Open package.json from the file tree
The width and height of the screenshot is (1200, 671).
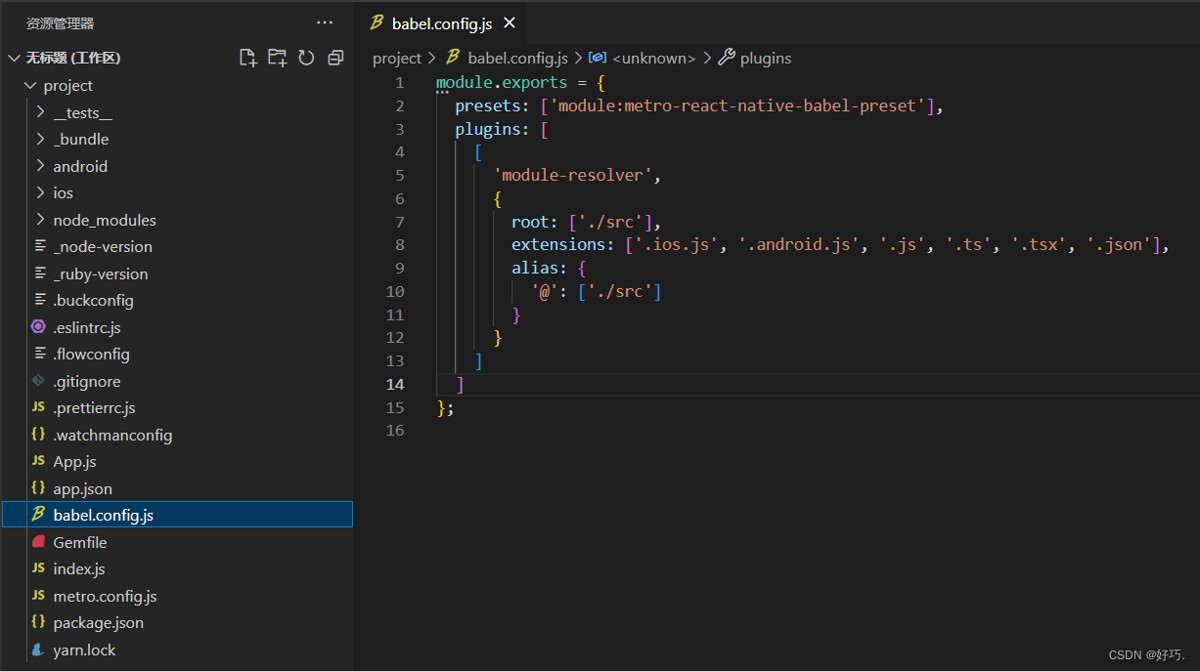98,623
